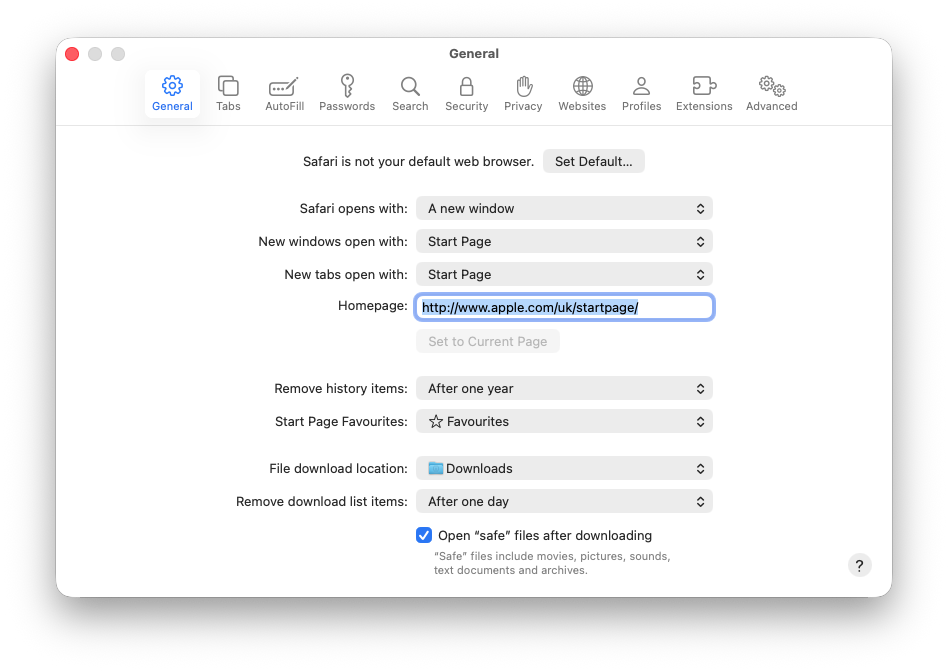The width and height of the screenshot is (948, 671).
Task: Click the help question mark button
Action: point(859,566)
